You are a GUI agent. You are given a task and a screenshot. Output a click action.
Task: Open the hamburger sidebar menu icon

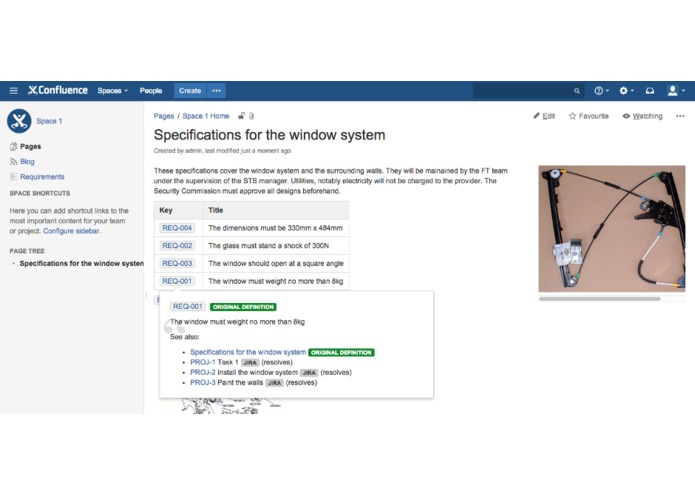14,91
